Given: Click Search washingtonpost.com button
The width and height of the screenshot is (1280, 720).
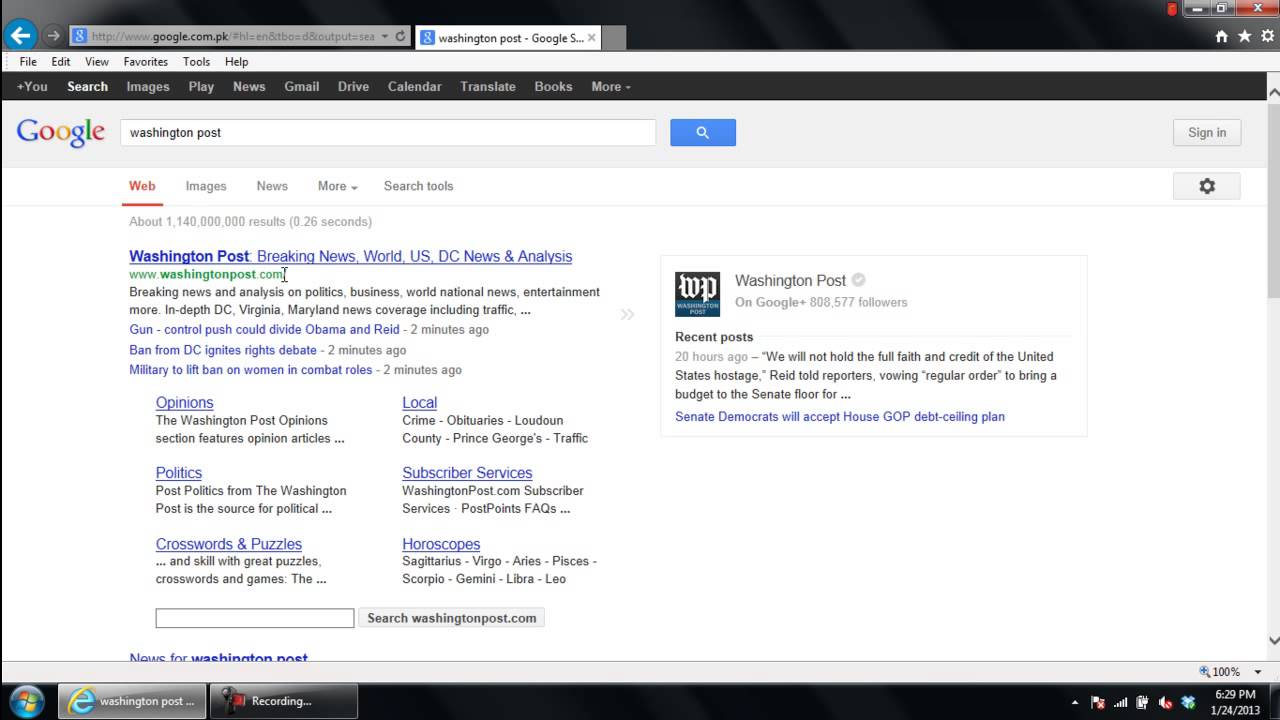Looking at the screenshot, I should click(x=452, y=618).
